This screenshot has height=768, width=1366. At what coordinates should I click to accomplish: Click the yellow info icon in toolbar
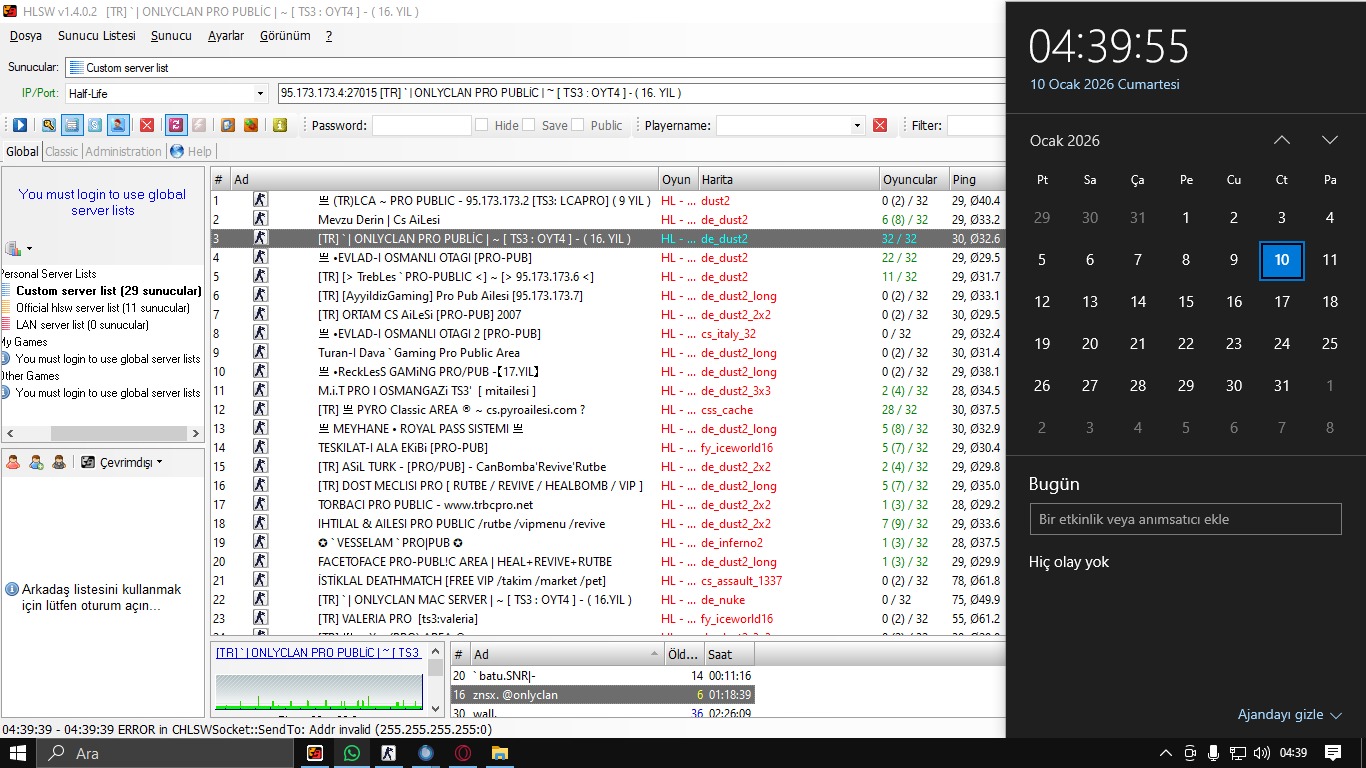(x=280, y=125)
